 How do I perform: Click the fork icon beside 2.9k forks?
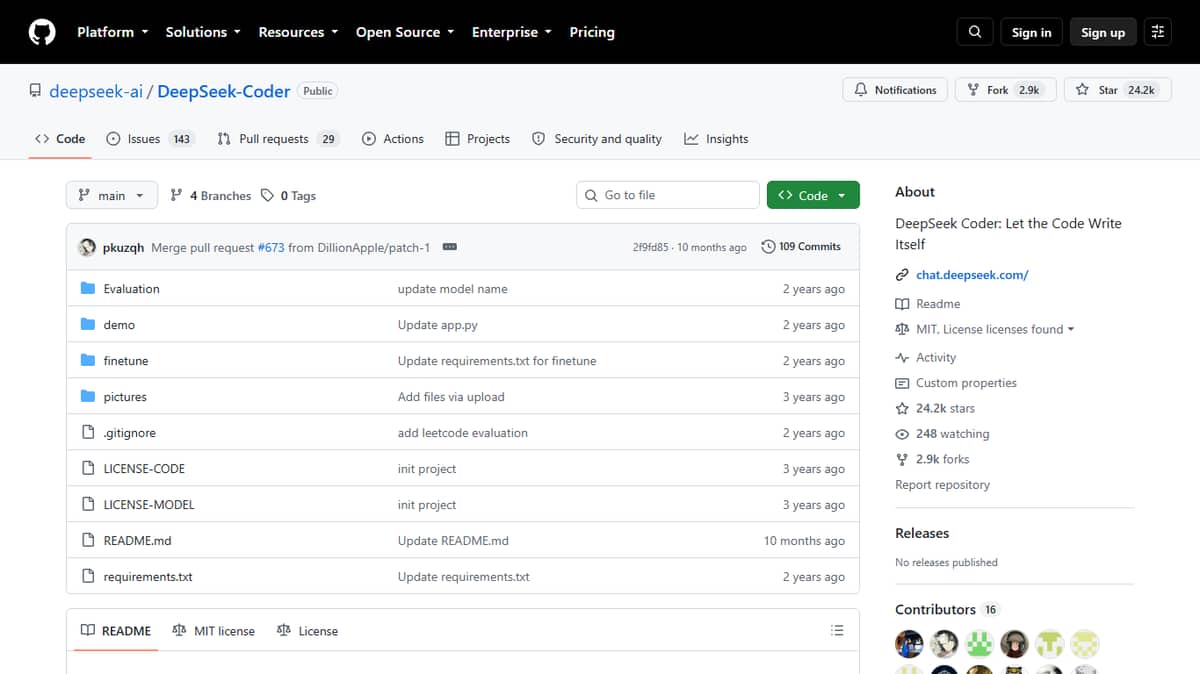902,460
